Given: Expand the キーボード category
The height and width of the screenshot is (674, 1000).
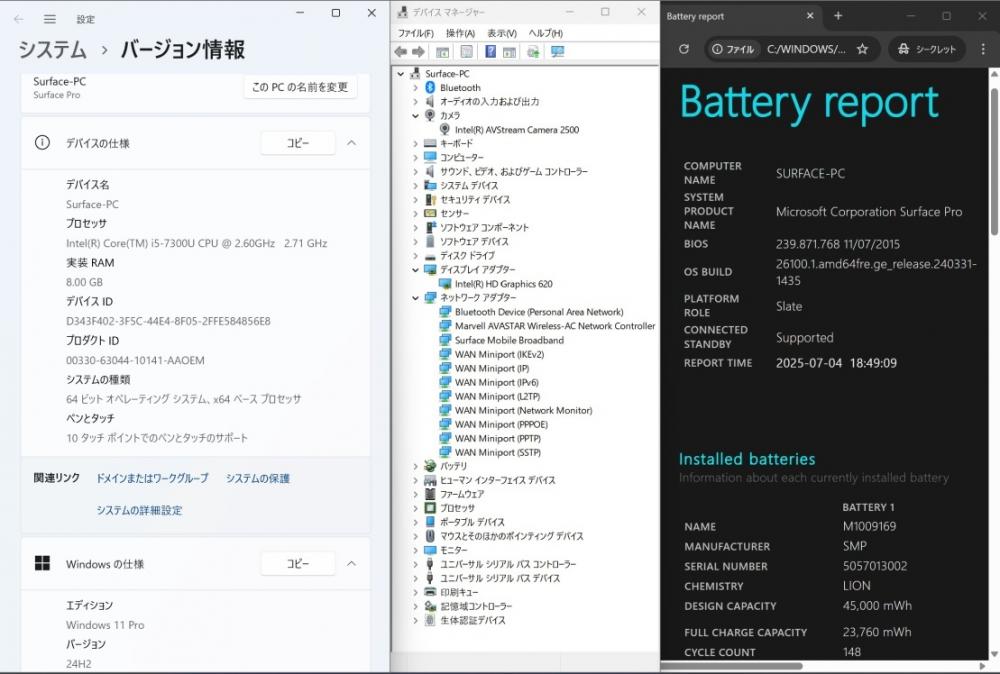Looking at the screenshot, I should [x=415, y=143].
